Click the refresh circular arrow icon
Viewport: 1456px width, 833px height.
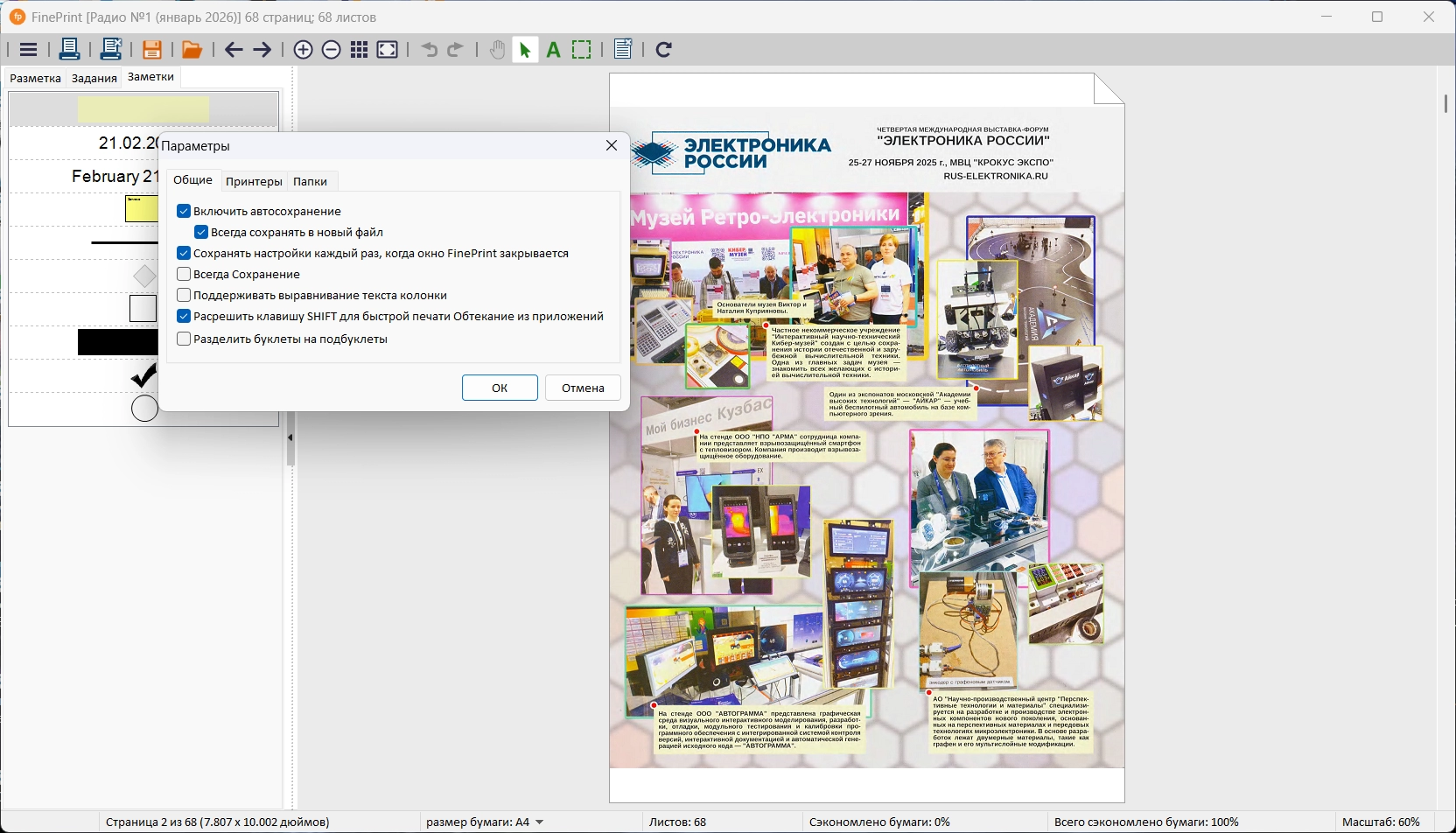663,50
